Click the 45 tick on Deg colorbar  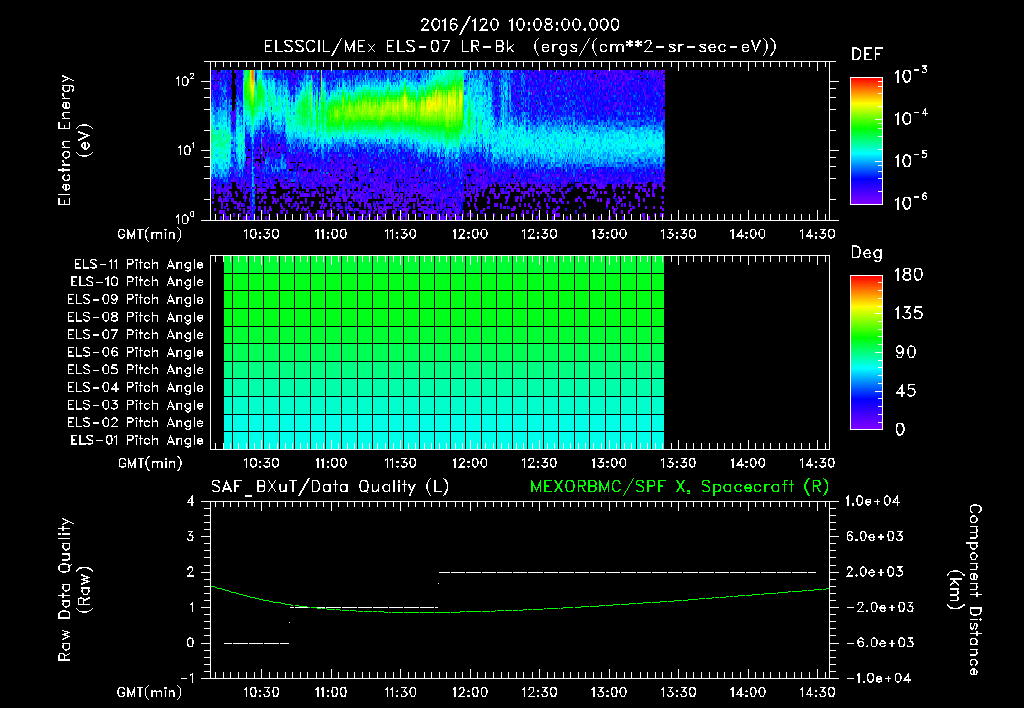[906, 391]
